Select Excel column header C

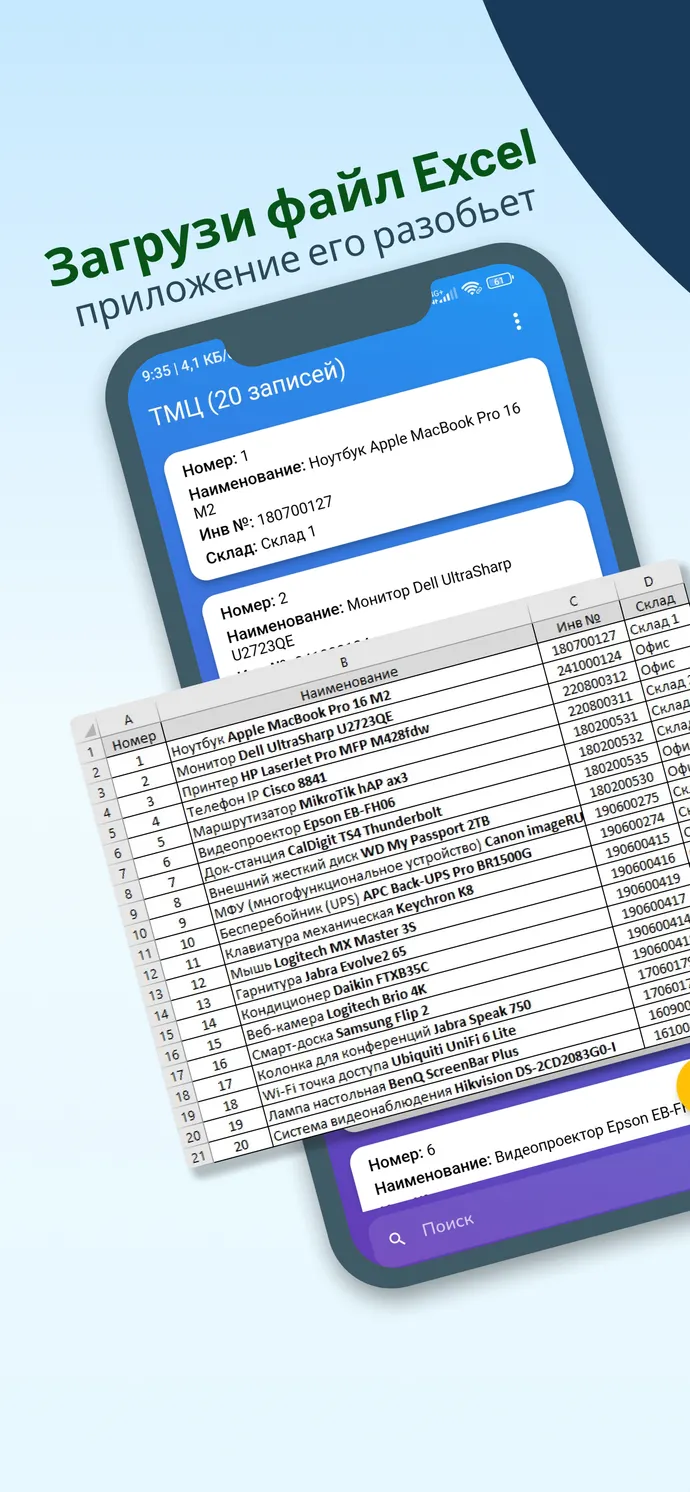[x=573, y=600]
